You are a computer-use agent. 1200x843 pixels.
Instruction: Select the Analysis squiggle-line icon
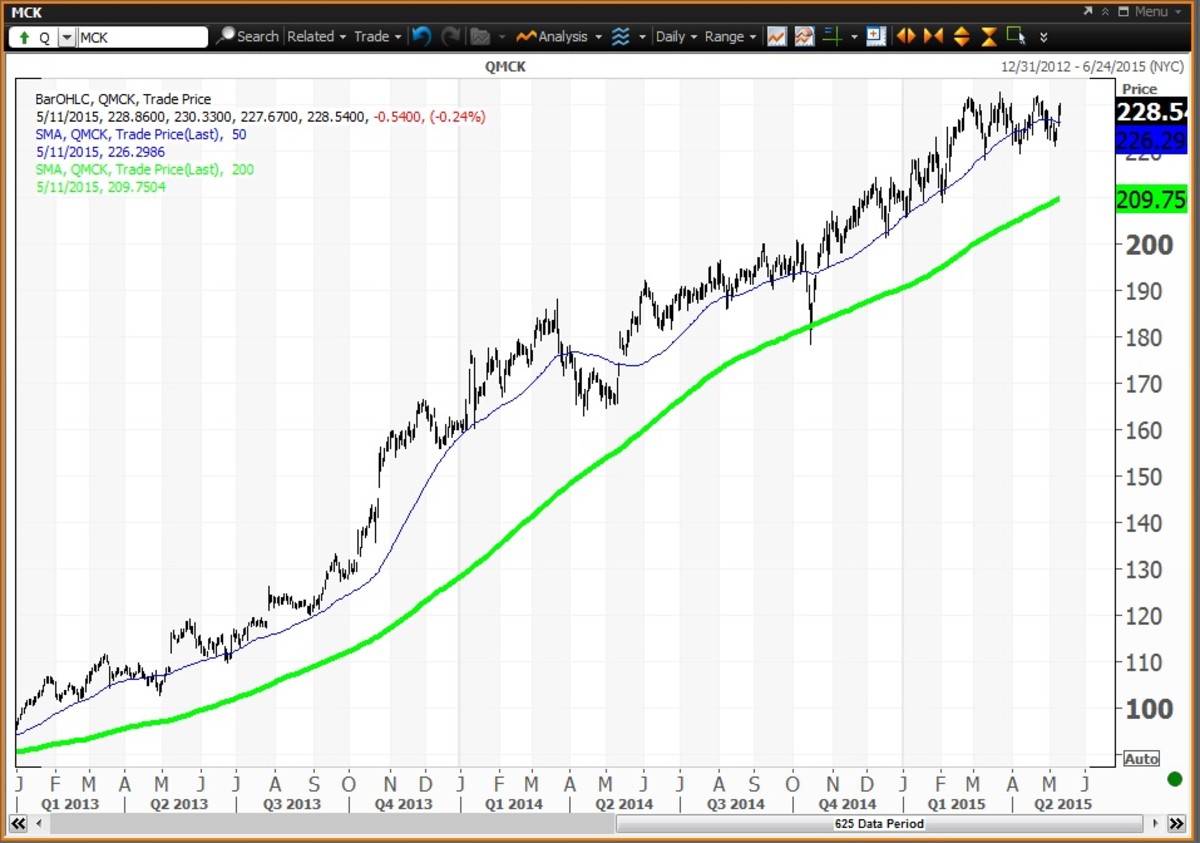pos(527,36)
